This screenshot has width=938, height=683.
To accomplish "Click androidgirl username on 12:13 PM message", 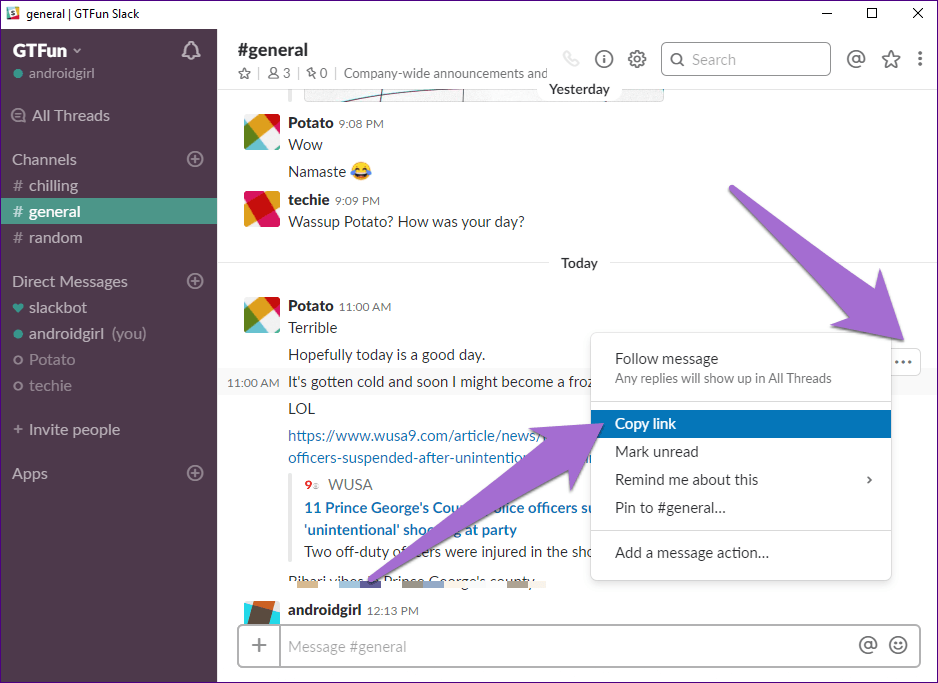I will (324, 609).
